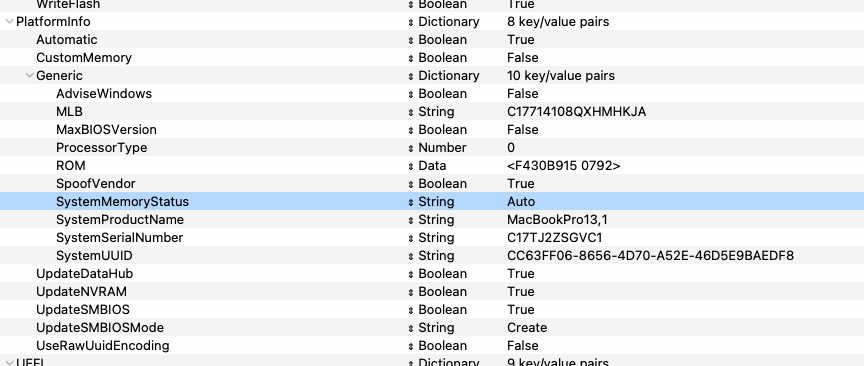Open type selector for PlatformInfo row
The width and height of the screenshot is (864, 366).
pyautogui.click(x=411, y=22)
